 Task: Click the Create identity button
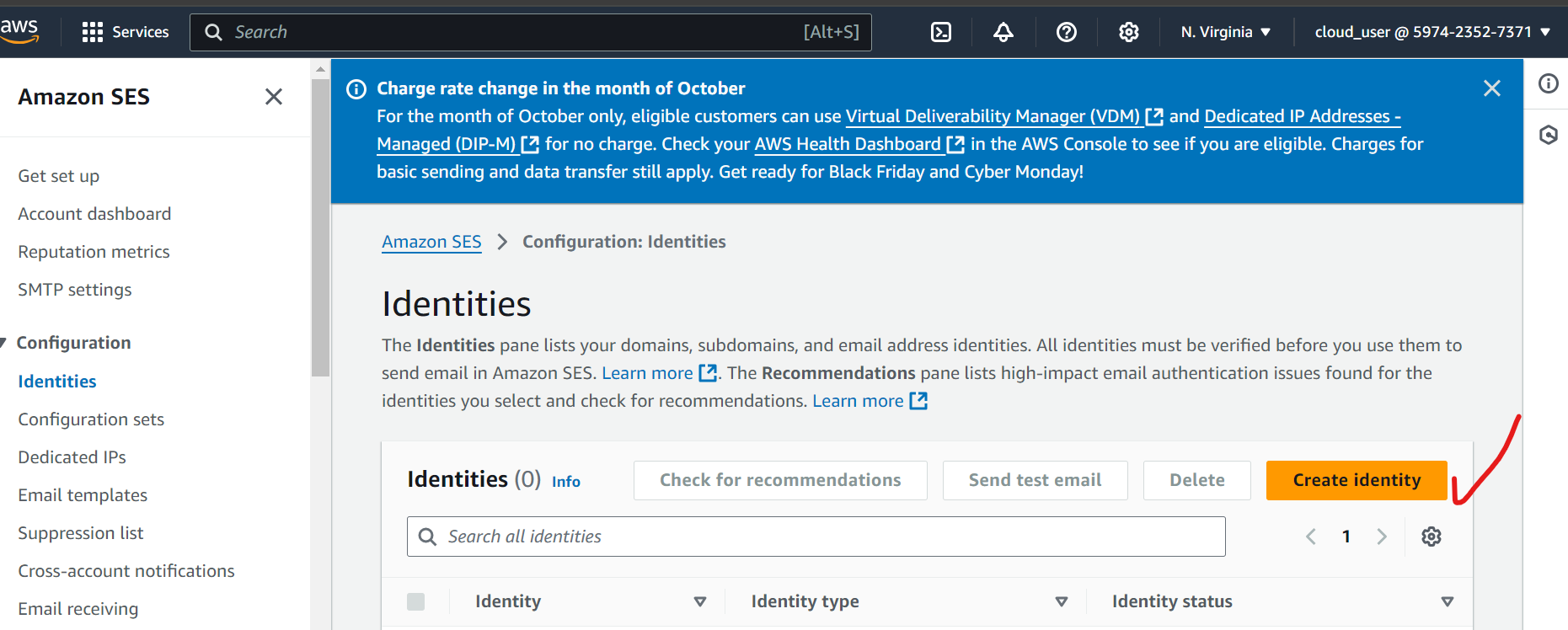[x=1356, y=480]
